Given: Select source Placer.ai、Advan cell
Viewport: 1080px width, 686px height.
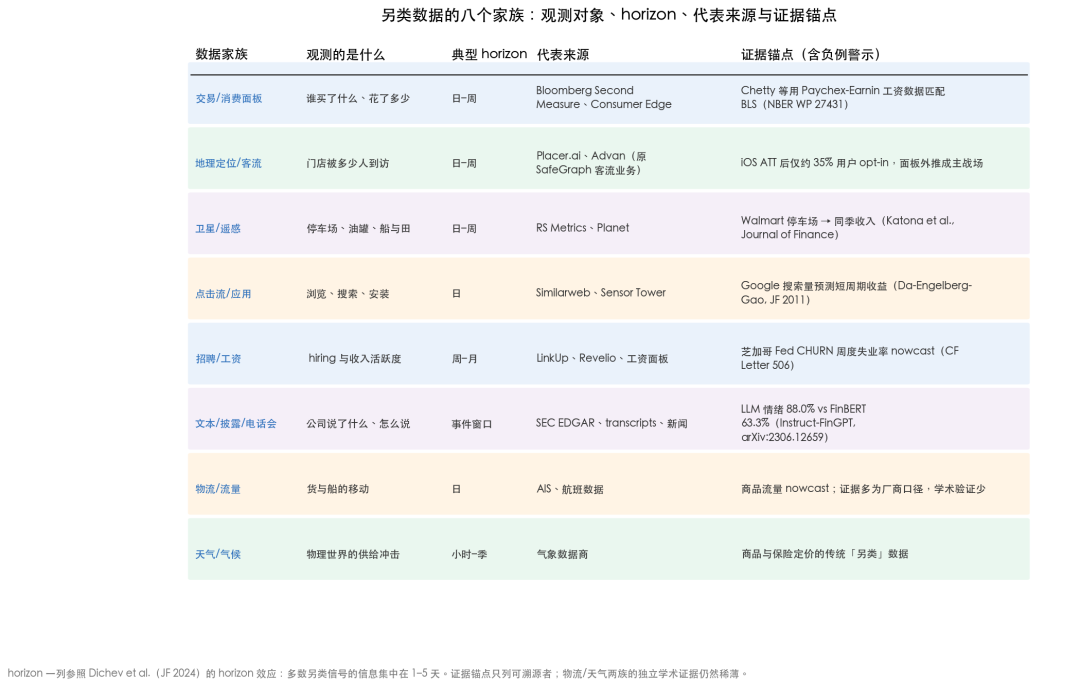Looking at the screenshot, I should [591, 163].
